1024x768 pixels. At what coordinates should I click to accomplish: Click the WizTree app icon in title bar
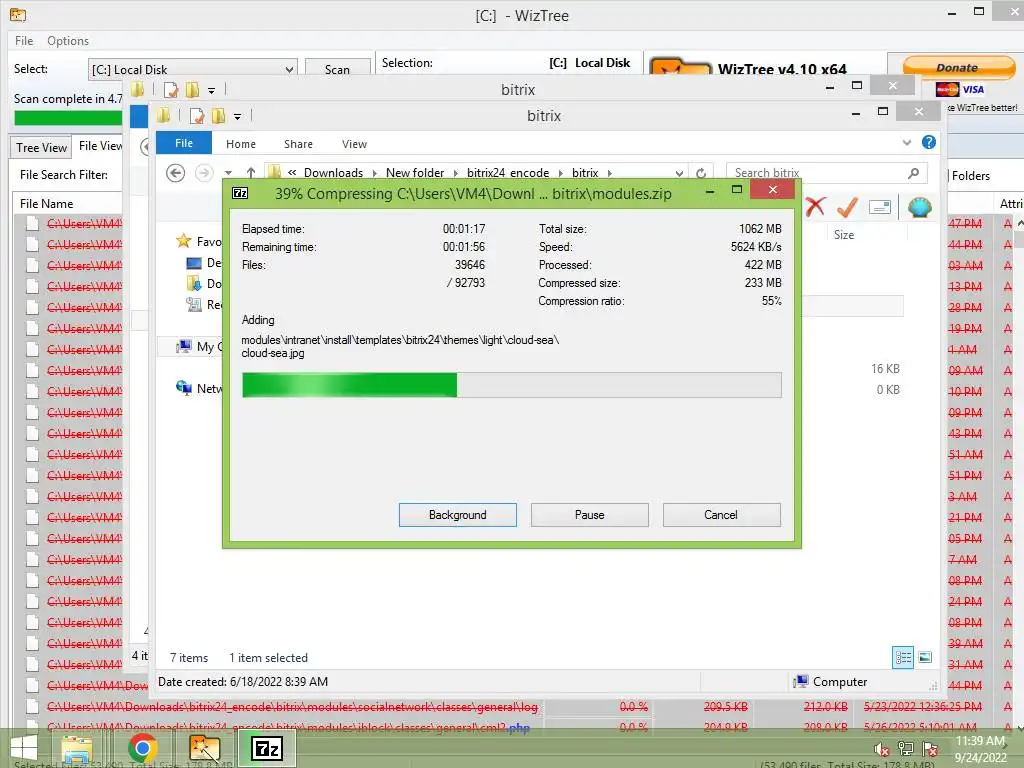click(18, 14)
